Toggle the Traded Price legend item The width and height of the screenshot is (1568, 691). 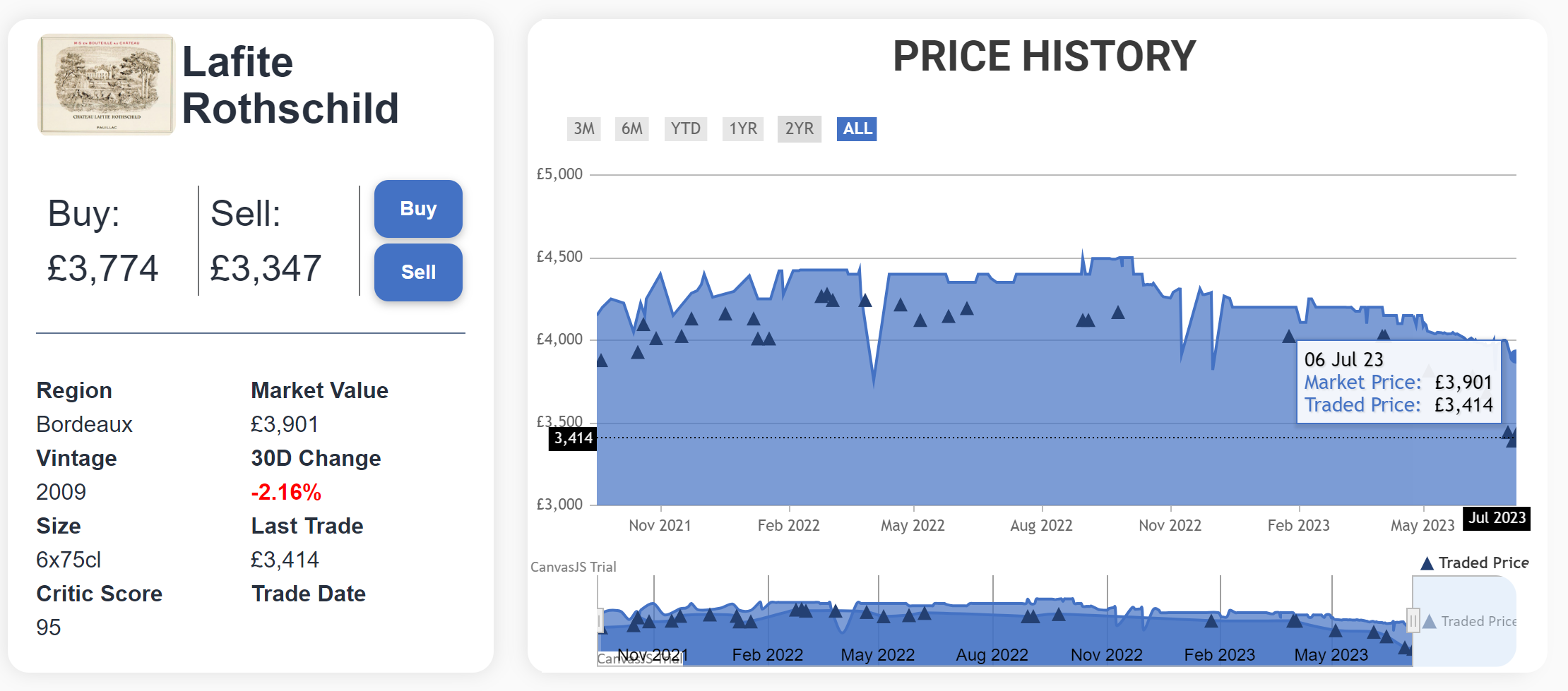pos(1474,563)
